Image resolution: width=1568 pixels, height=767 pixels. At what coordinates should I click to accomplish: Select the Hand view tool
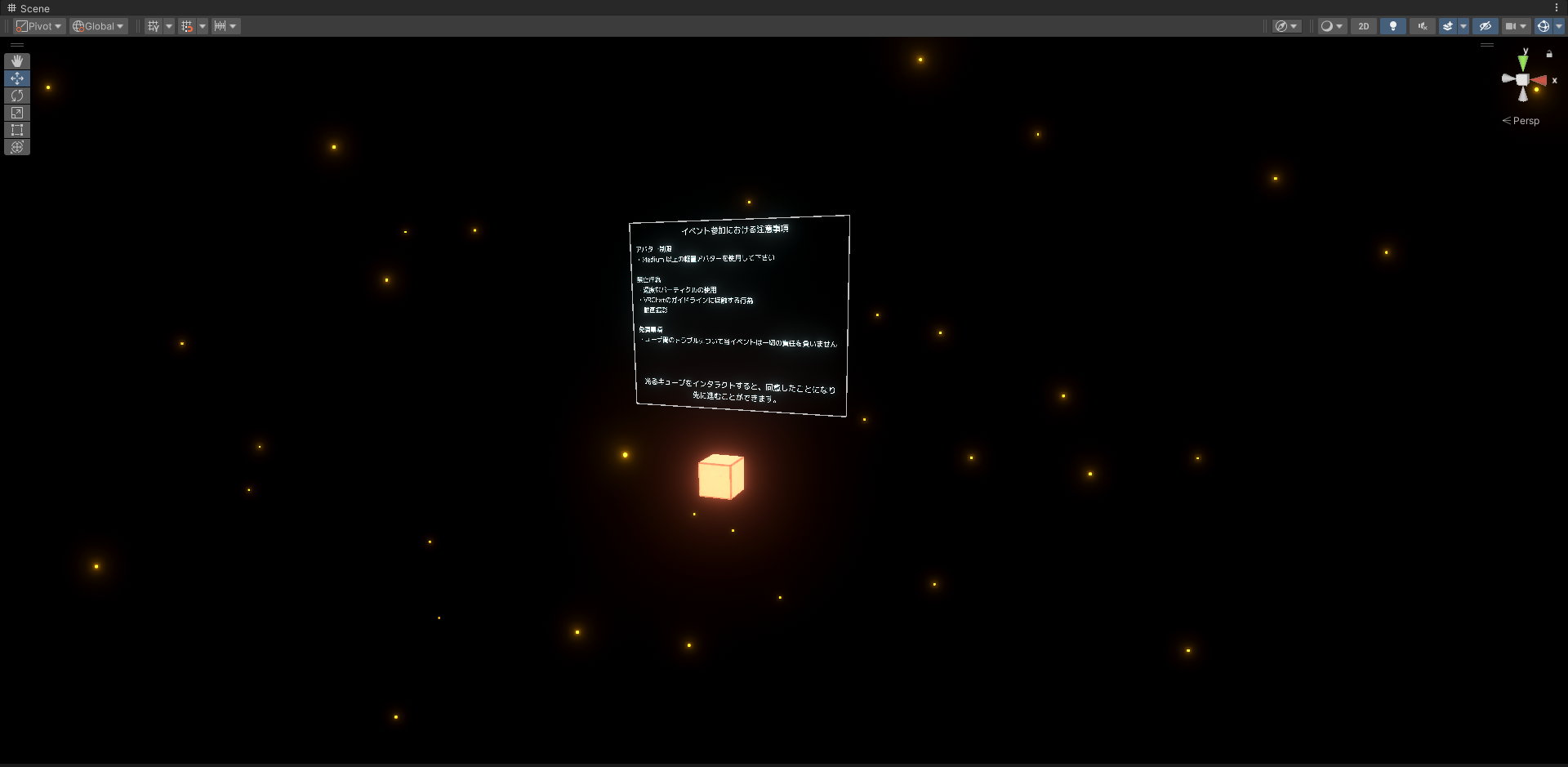tap(16, 61)
